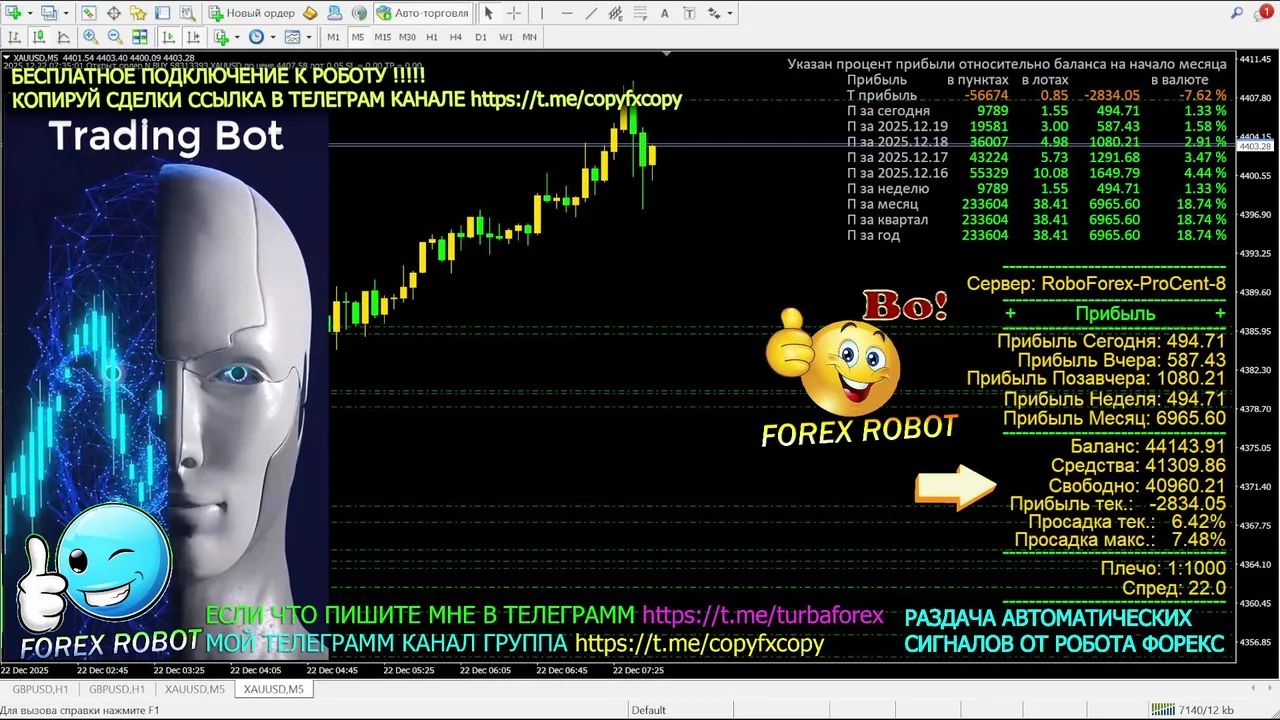The width and height of the screenshot is (1280, 720).
Task: Pick the vertical line drawing tool
Action: (542, 13)
